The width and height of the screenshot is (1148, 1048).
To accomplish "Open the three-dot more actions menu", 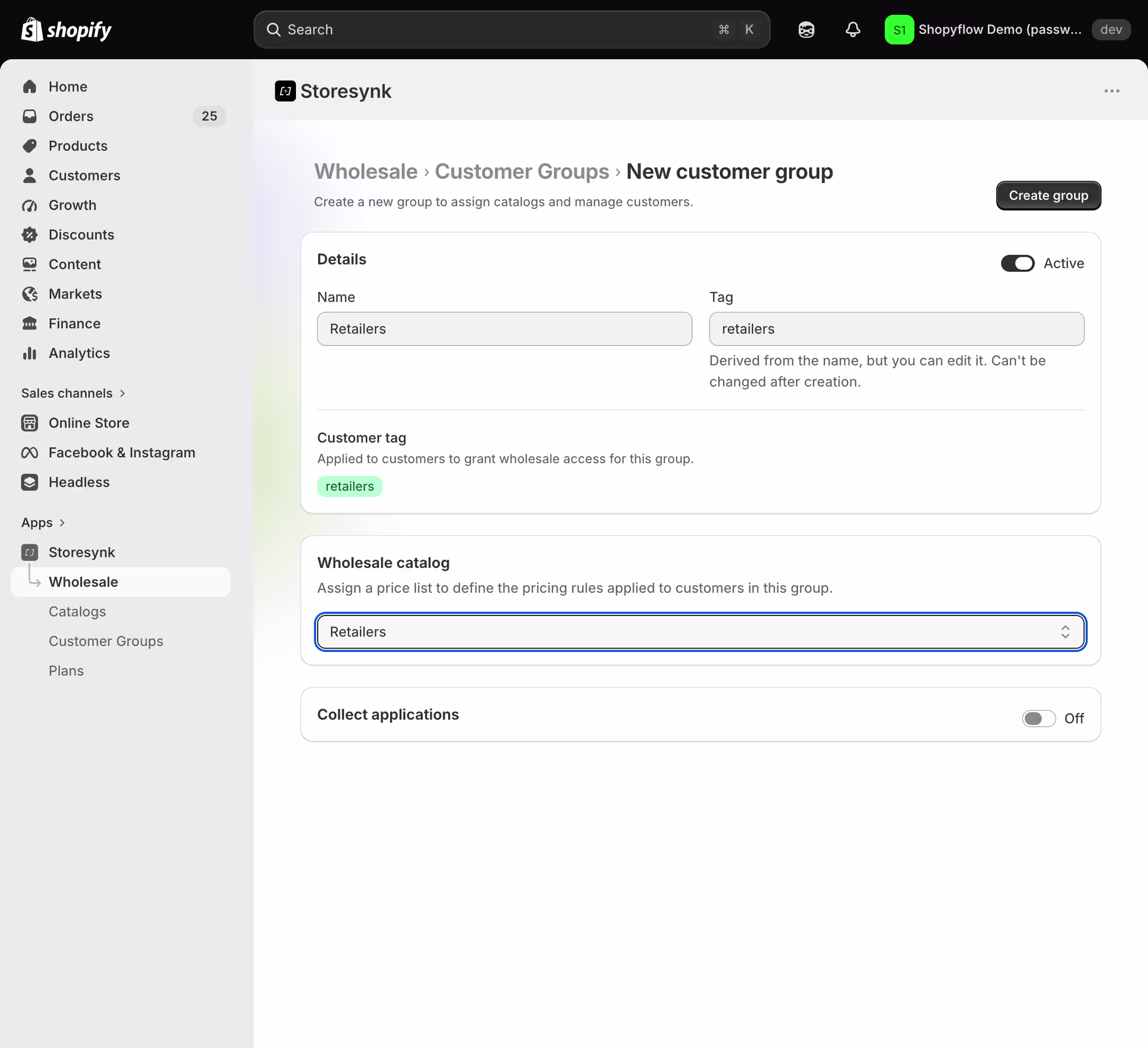I will point(1112,91).
